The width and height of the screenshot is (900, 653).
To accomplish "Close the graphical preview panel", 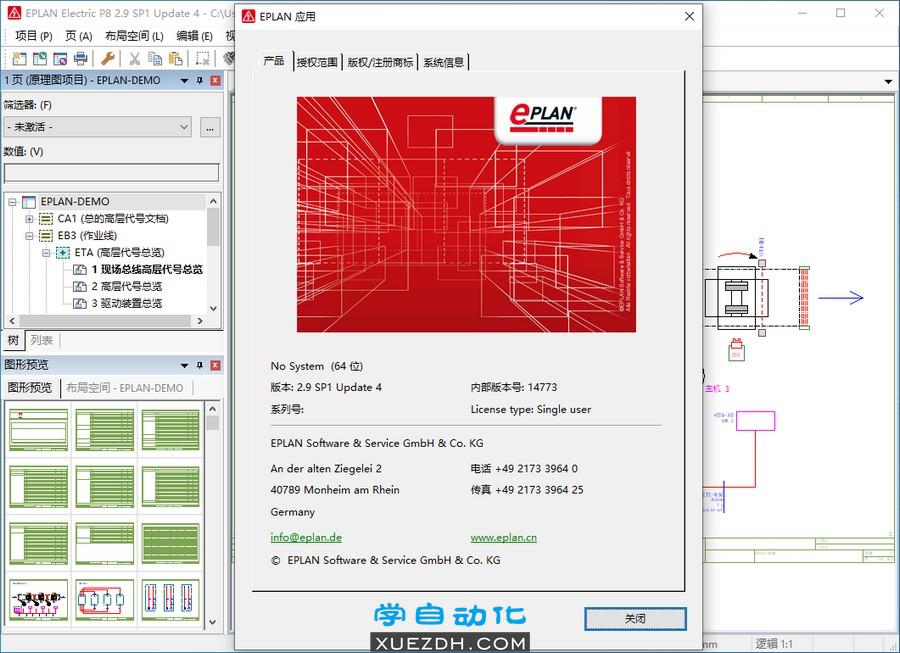I will pos(215,365).
